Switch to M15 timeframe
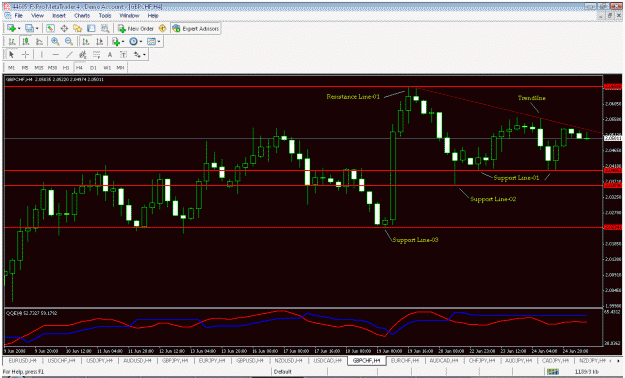 39,68
